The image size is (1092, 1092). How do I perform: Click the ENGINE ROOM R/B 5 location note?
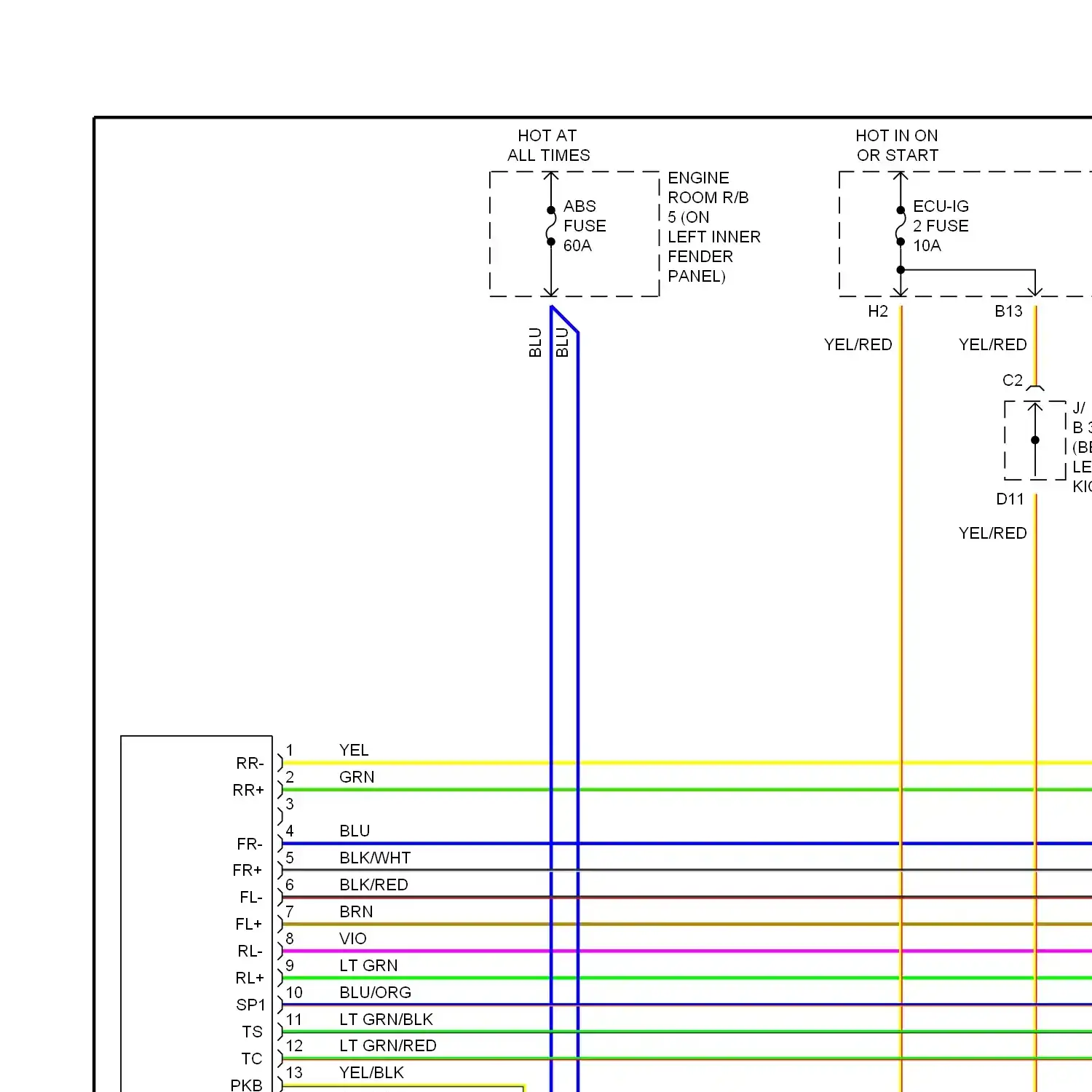tap(714, 227)
